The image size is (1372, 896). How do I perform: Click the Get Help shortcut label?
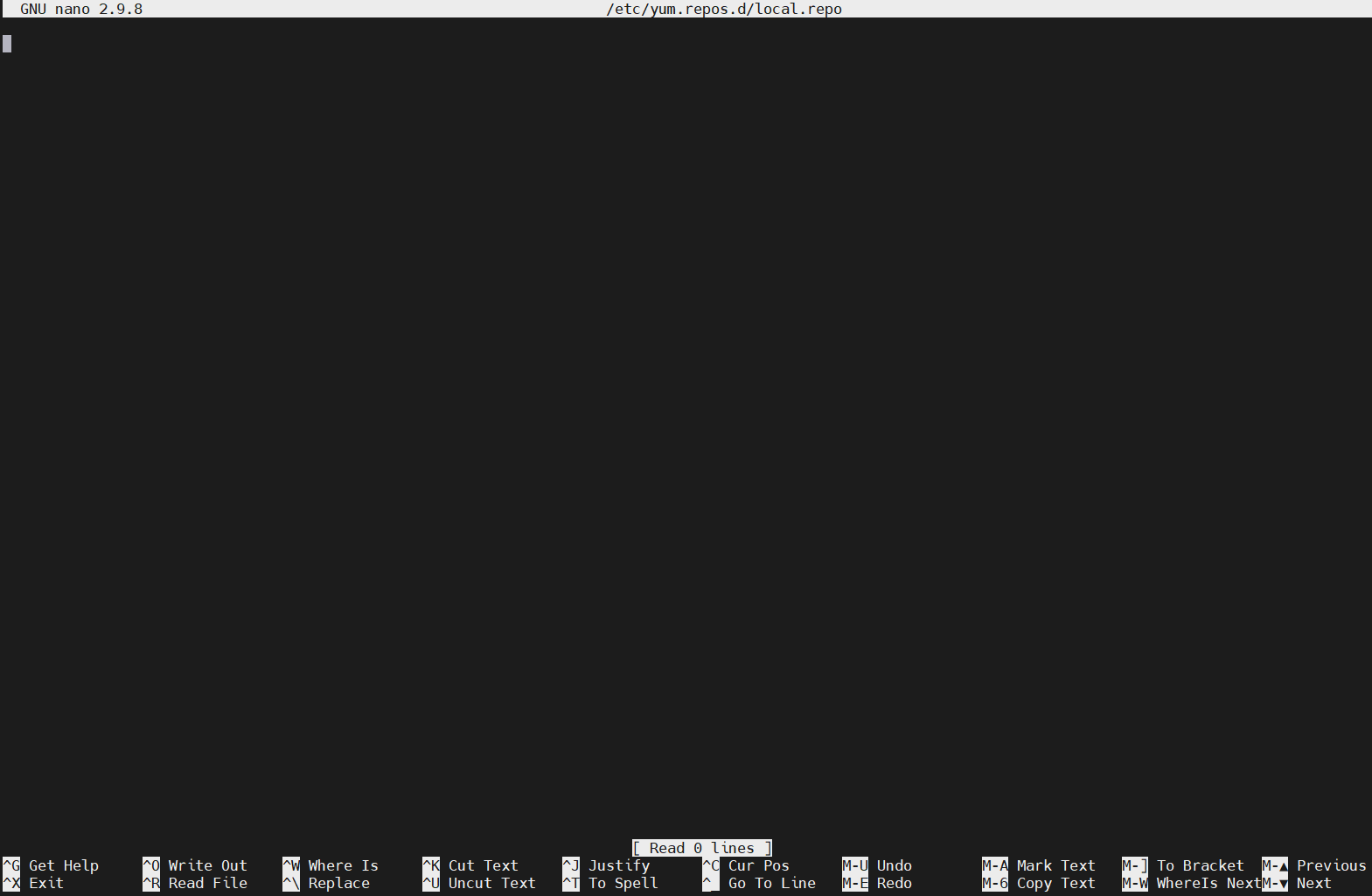pyautogui.click(x=64, y=865)
